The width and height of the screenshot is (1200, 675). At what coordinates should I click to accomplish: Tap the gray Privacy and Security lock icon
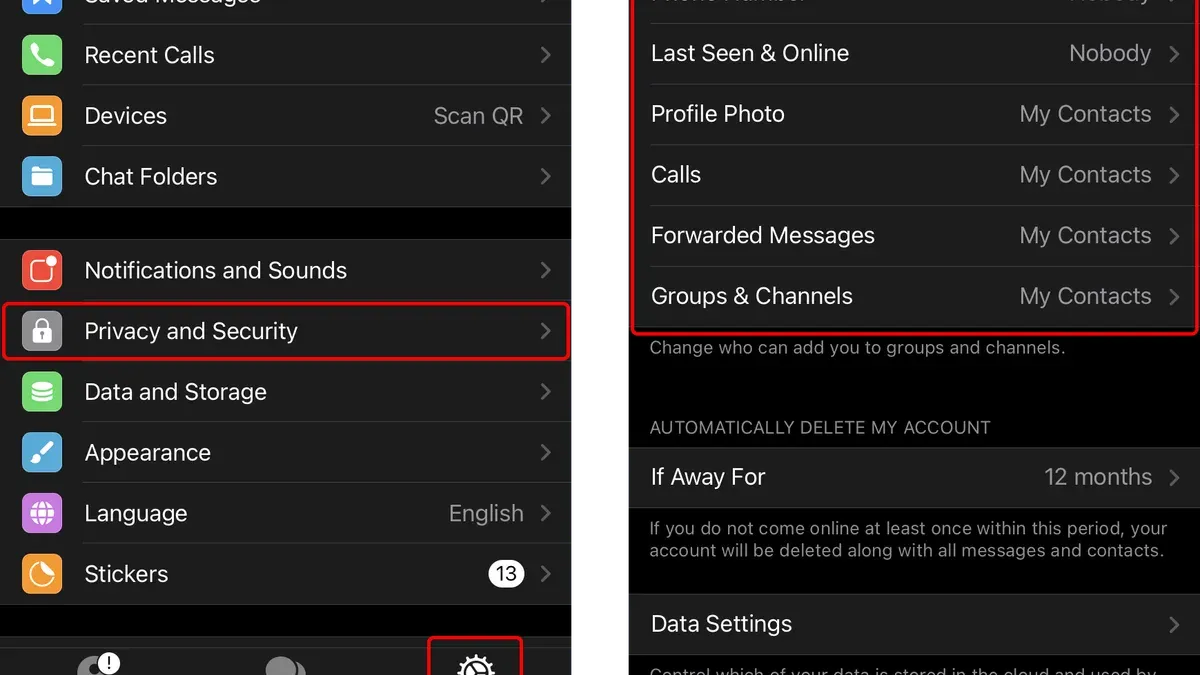coord(42,331)
